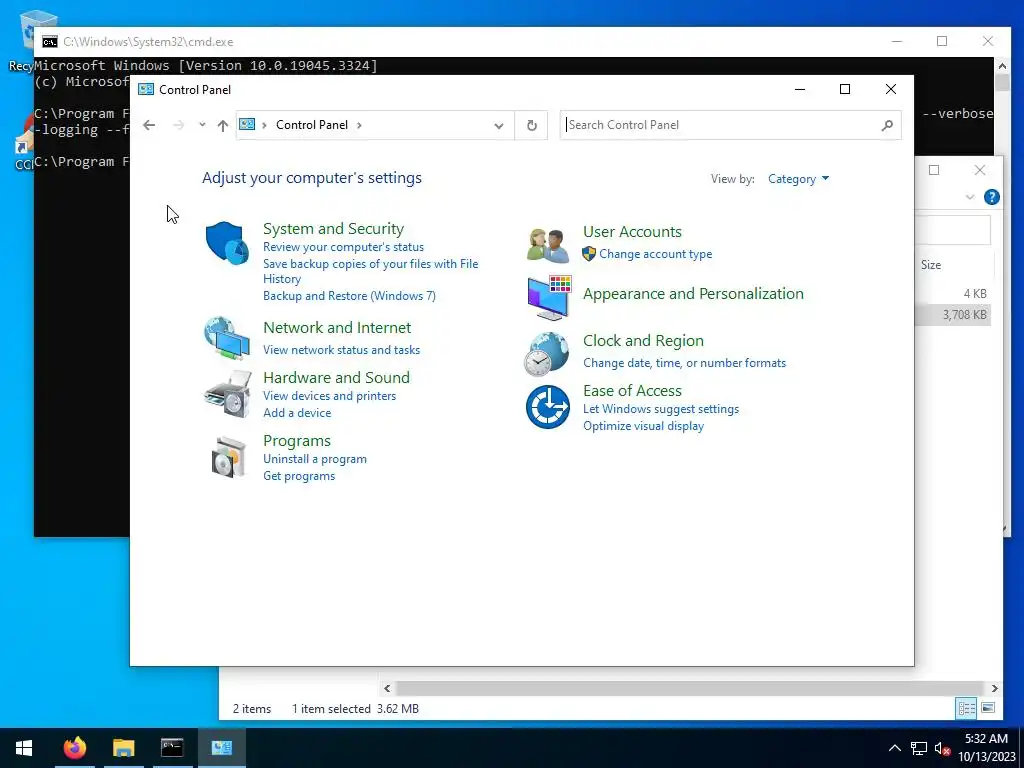
Task: Click Uninstall a program
Action: point(315,459)
